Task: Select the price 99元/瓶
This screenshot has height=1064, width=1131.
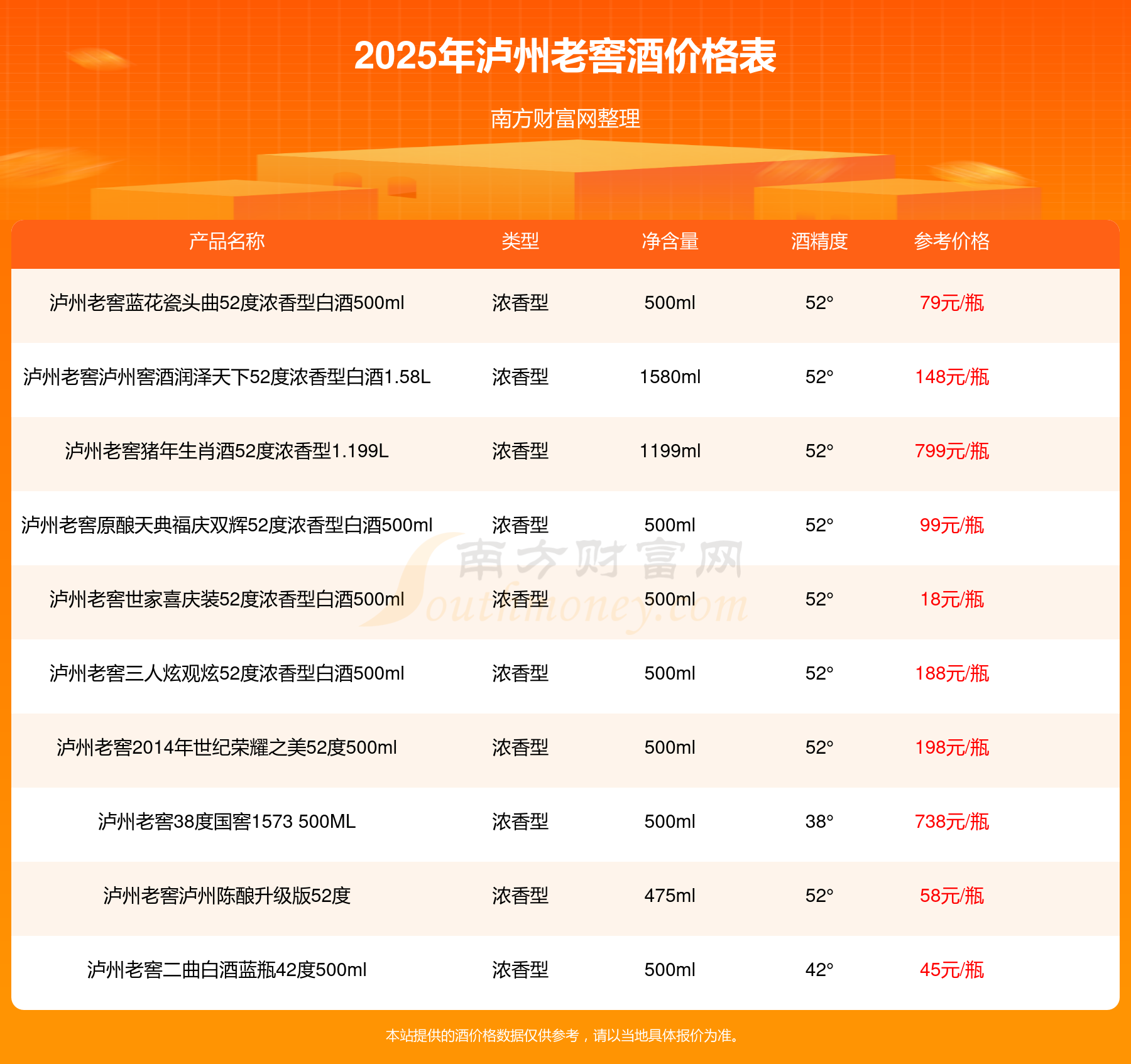Action: [x=952, y=525]
